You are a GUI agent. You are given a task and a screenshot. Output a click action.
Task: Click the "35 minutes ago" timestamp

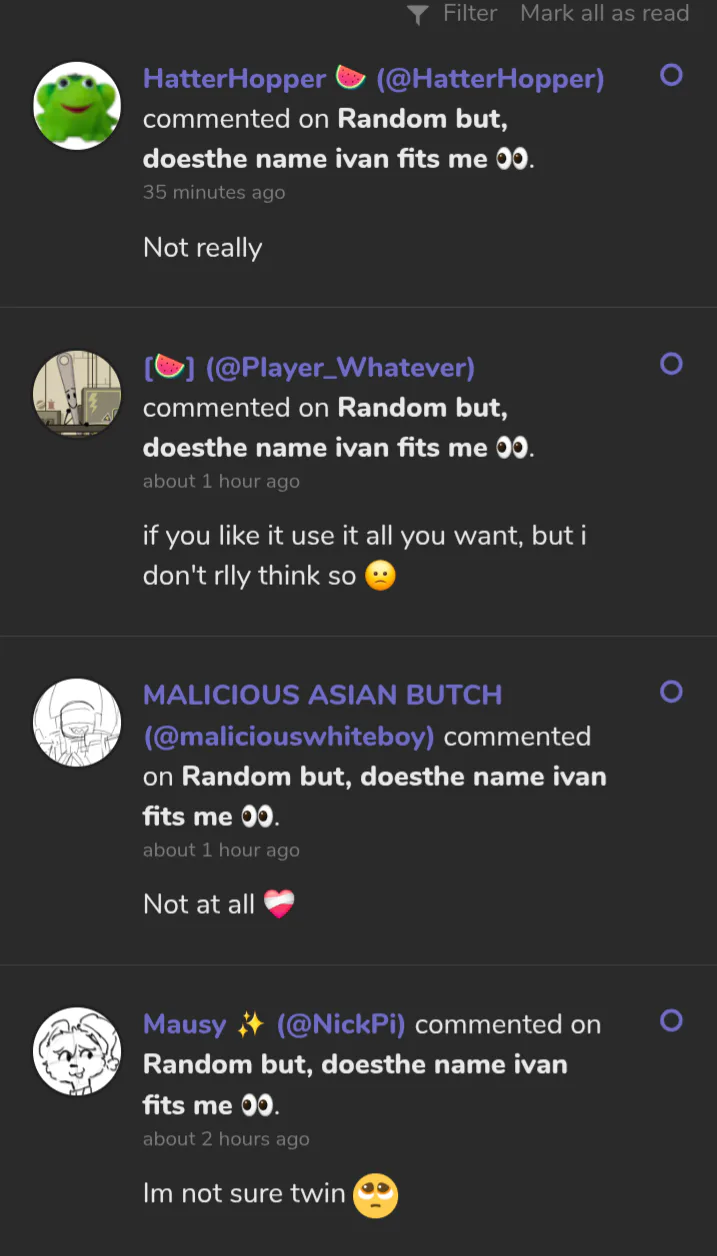tap(214, 192)
